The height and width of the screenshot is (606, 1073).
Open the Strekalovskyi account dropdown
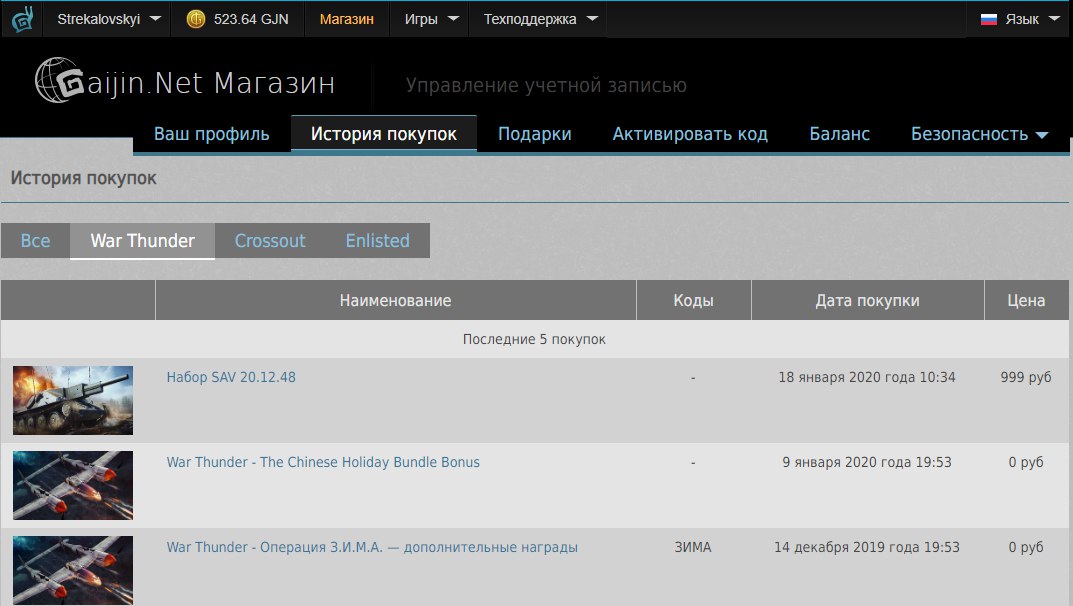point(108,19)
